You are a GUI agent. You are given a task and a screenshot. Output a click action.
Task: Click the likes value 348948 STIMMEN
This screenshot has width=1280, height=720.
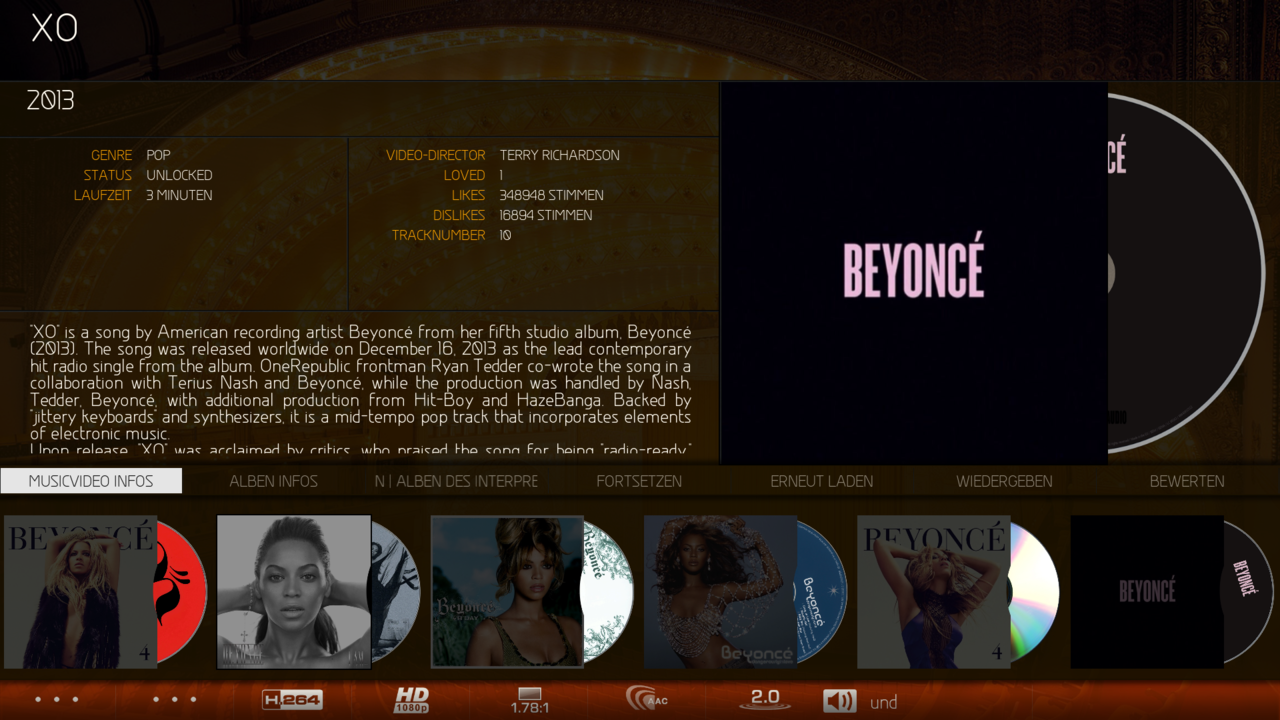click(551, 195)
